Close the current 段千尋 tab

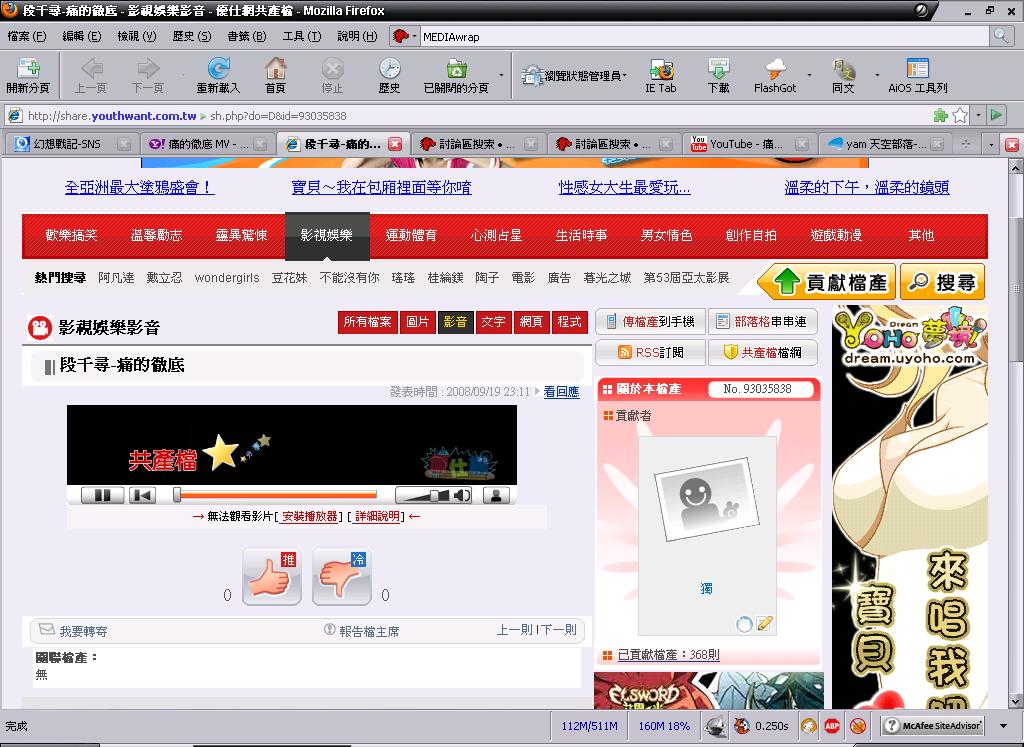(394, 144)
